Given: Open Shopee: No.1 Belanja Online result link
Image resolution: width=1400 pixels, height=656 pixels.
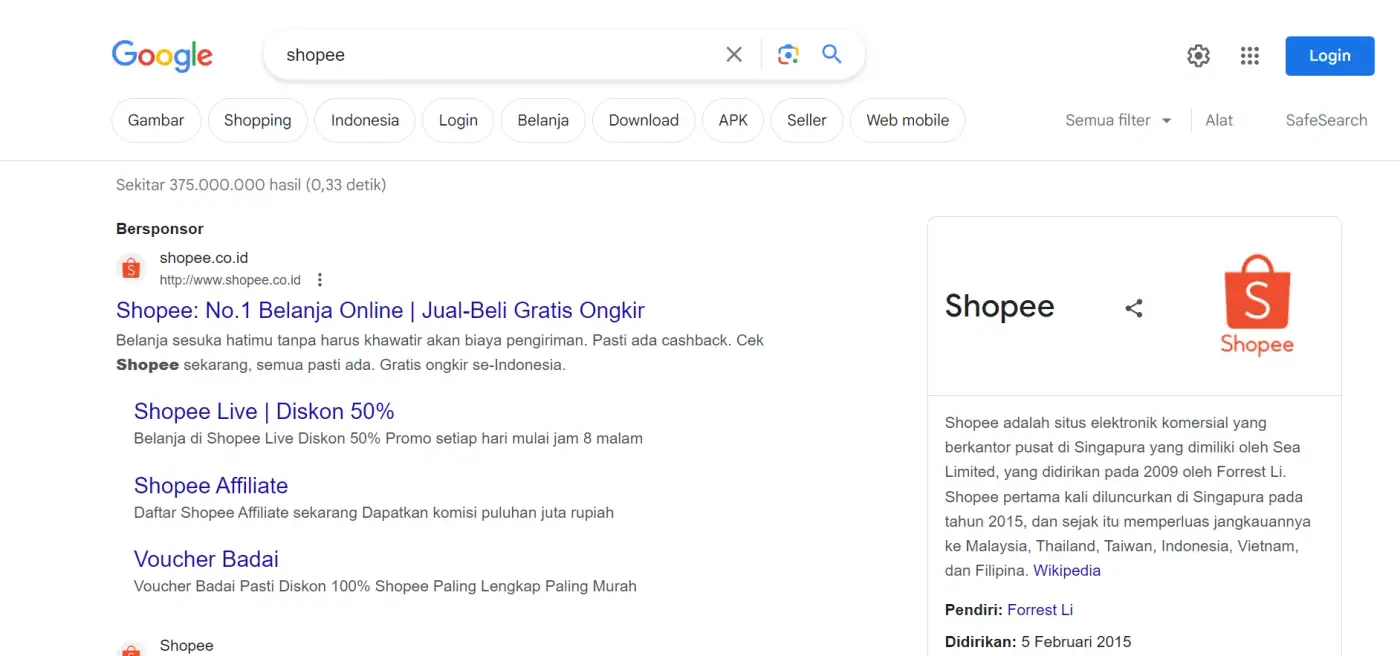Looking at the screenshot, I should [380, 310].
